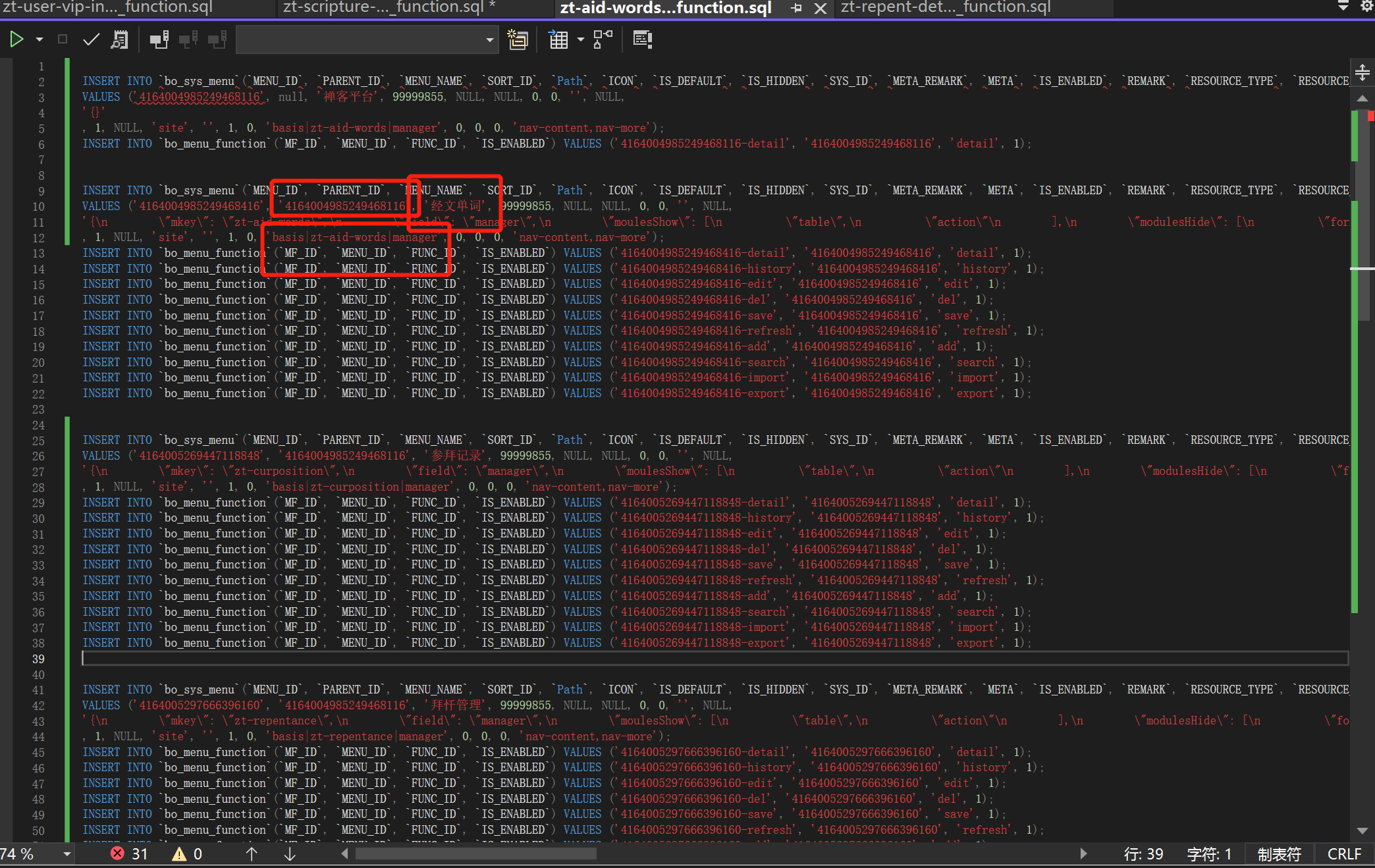
Task: Click the horizontal scrollbar right arrow
Action: click(1083, 854)
